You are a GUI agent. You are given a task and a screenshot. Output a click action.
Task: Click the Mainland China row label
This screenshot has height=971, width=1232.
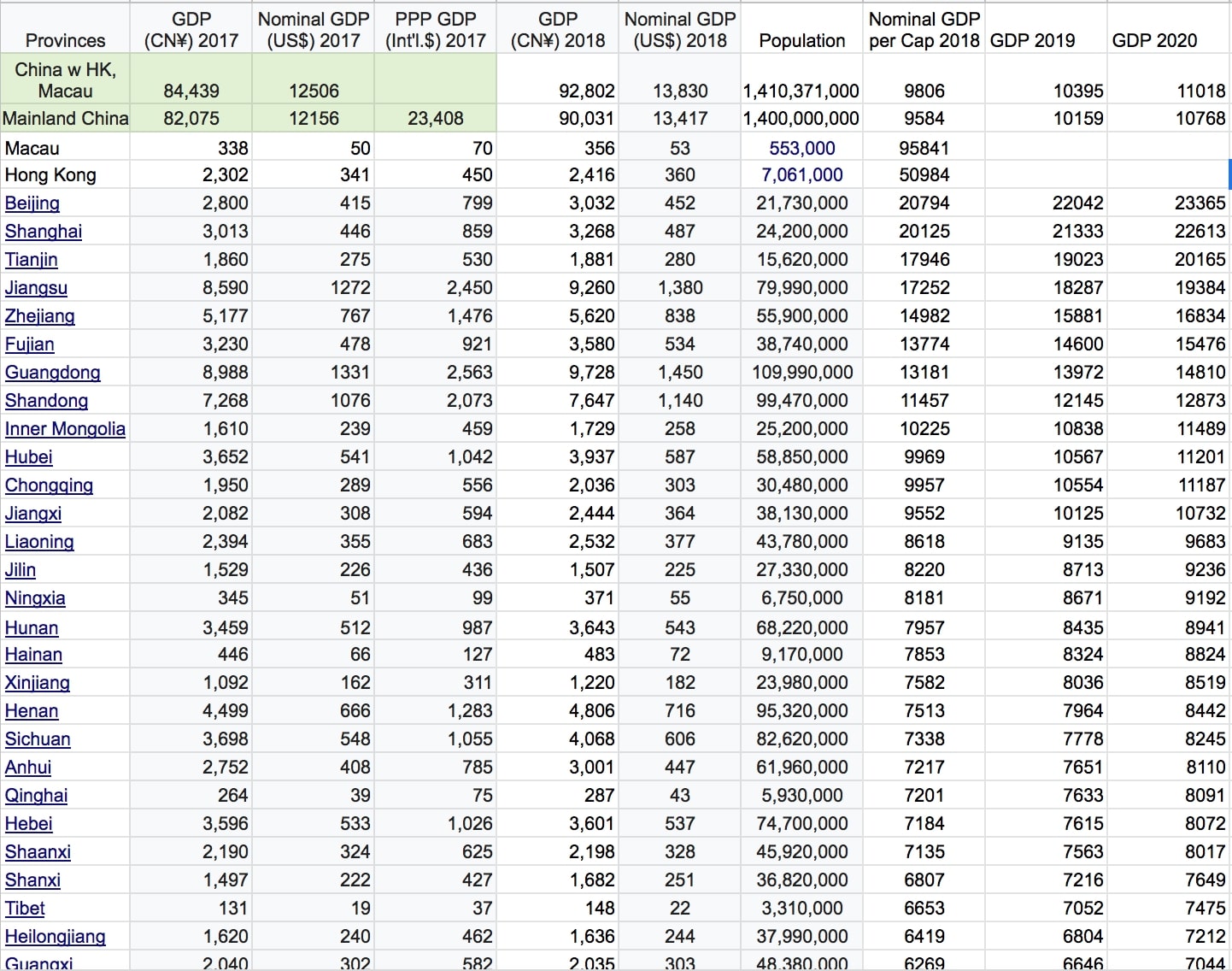click(x=65, y=119)
